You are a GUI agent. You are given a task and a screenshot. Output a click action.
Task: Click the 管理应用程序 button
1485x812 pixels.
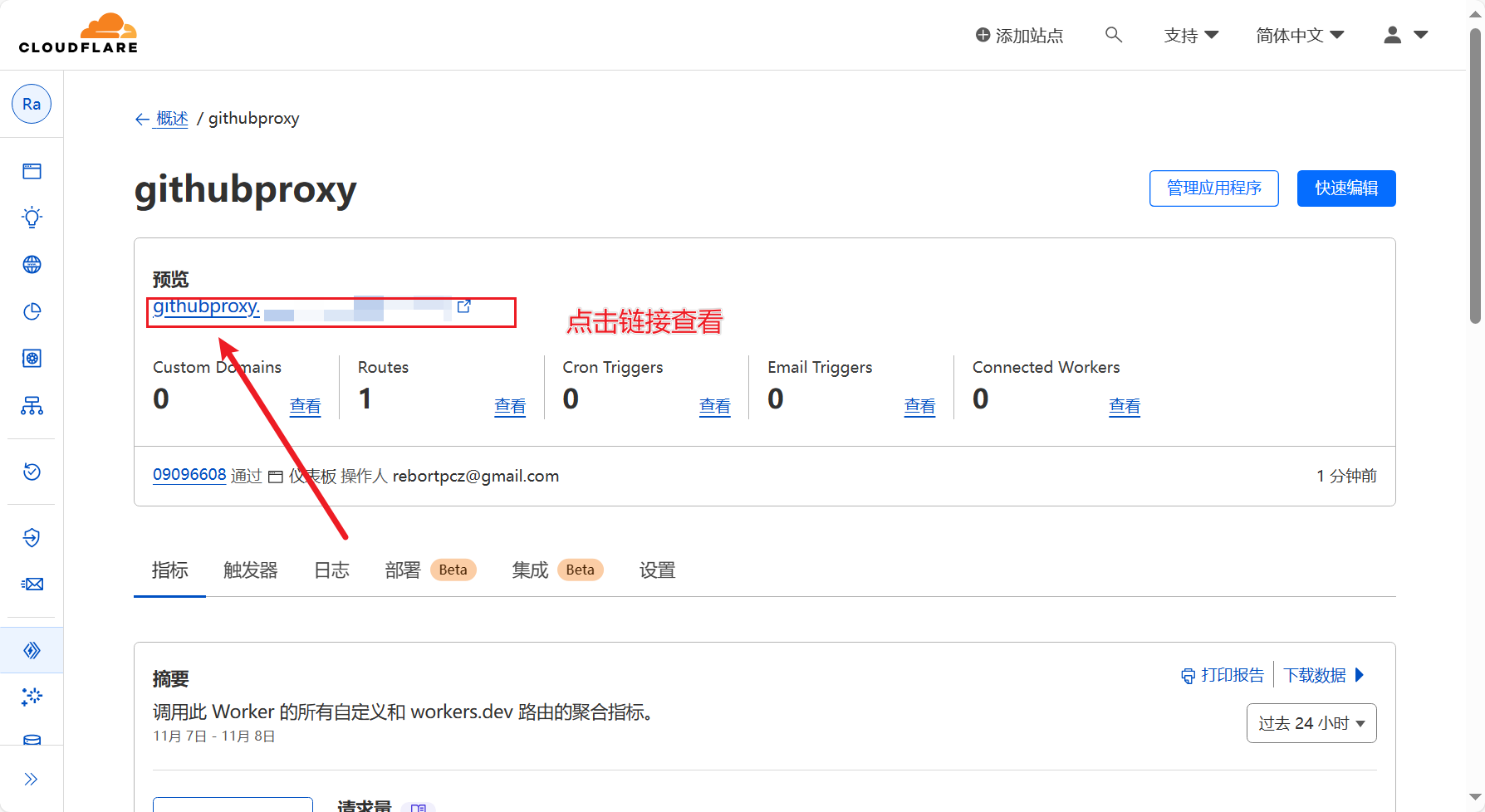pos(1213,188)
